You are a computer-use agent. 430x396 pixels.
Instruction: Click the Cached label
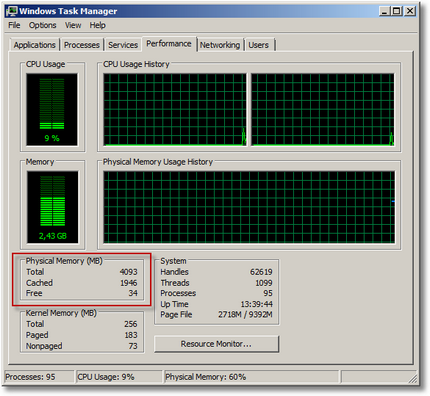(x=39, y=283)
